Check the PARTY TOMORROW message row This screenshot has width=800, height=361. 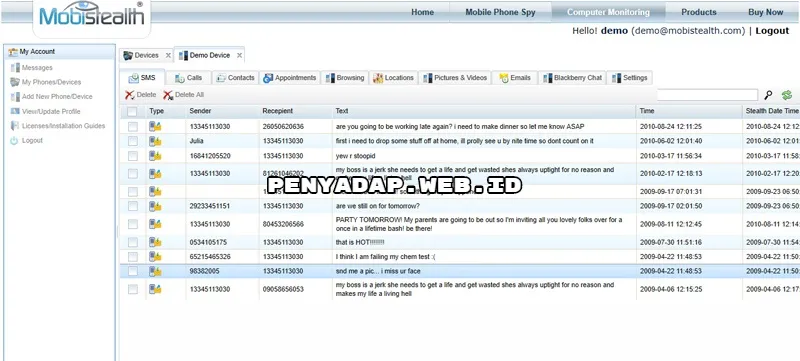(133, 224)
